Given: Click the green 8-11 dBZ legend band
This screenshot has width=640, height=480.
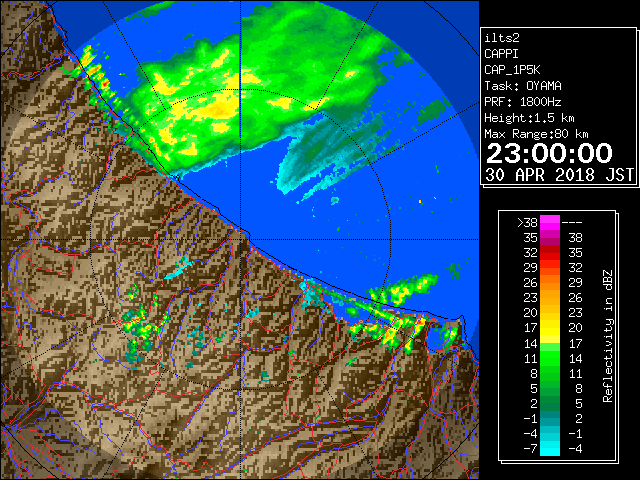Looking at the screenshot, I should pyautogui.click(x=550, y=373).
